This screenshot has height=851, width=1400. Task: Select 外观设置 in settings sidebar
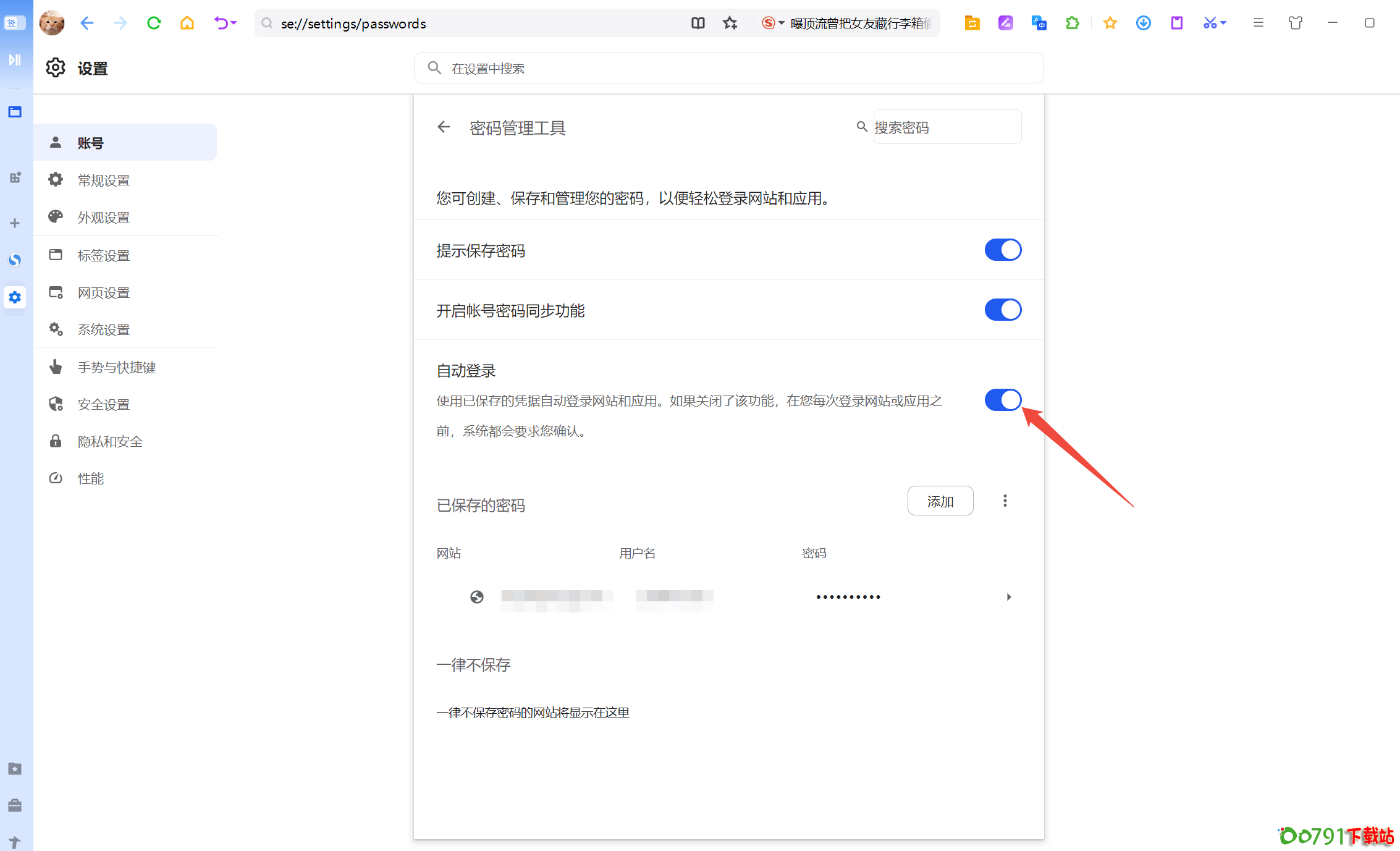point(104,218)
